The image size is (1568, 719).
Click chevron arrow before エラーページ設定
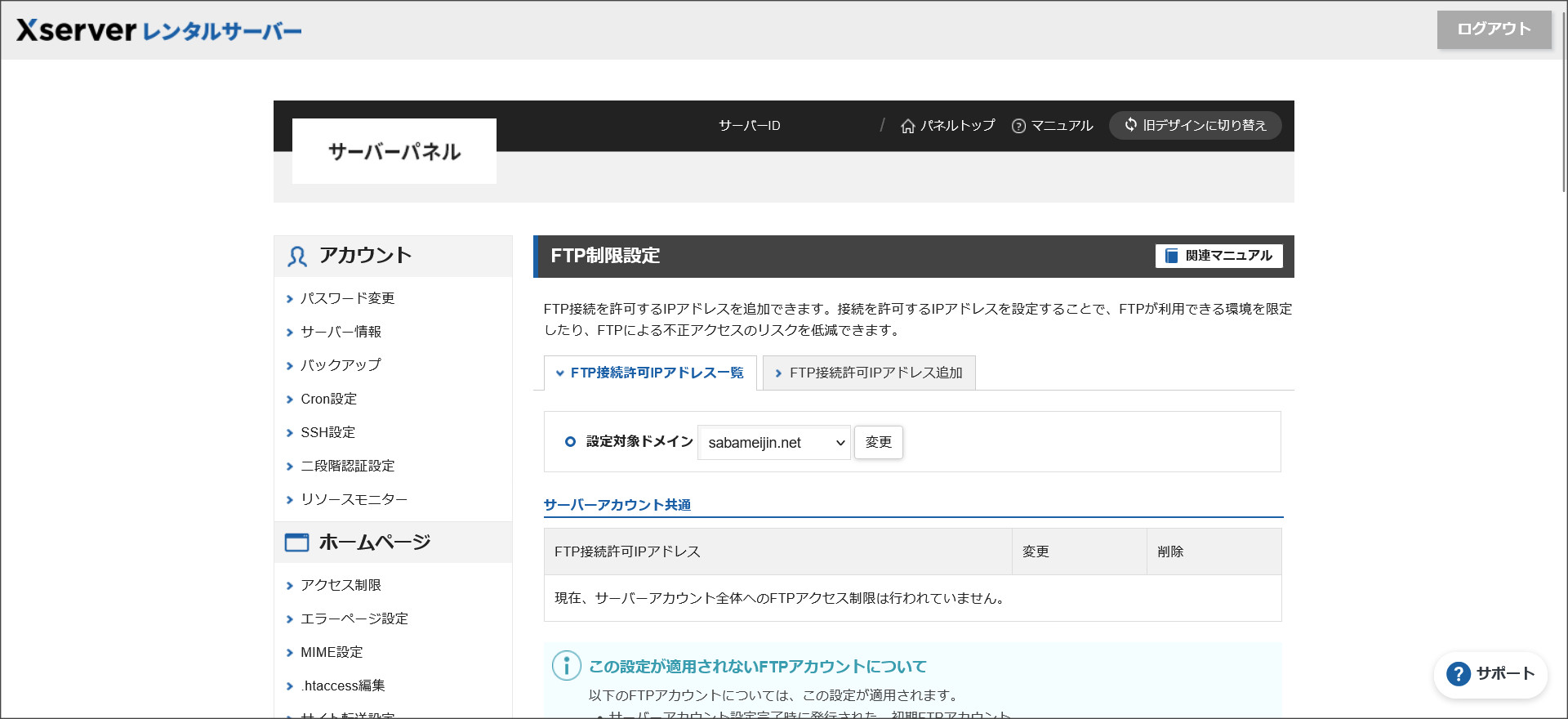pyautogui.click(x=289, y=620)
